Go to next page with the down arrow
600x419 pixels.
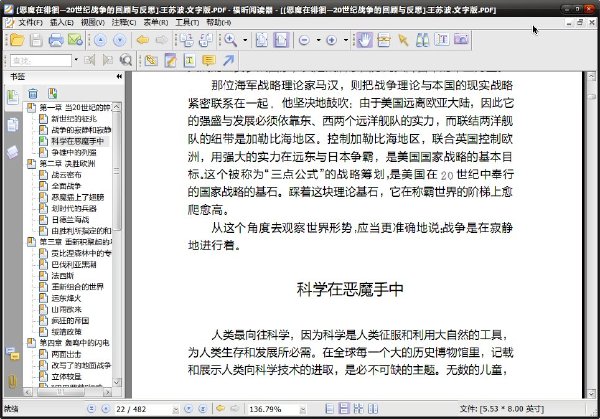tap(119, 40)
